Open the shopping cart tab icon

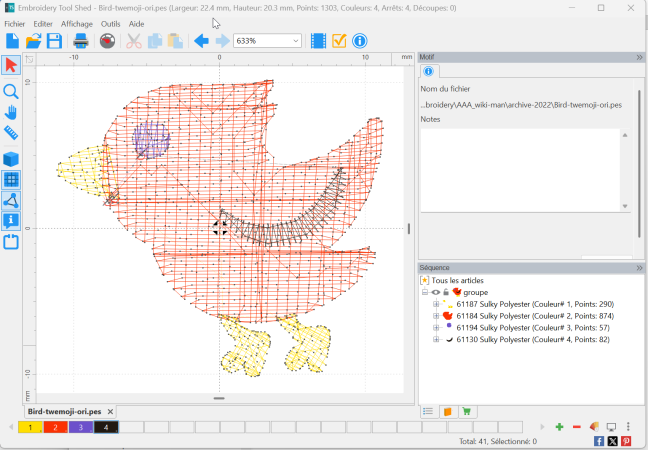467,411
